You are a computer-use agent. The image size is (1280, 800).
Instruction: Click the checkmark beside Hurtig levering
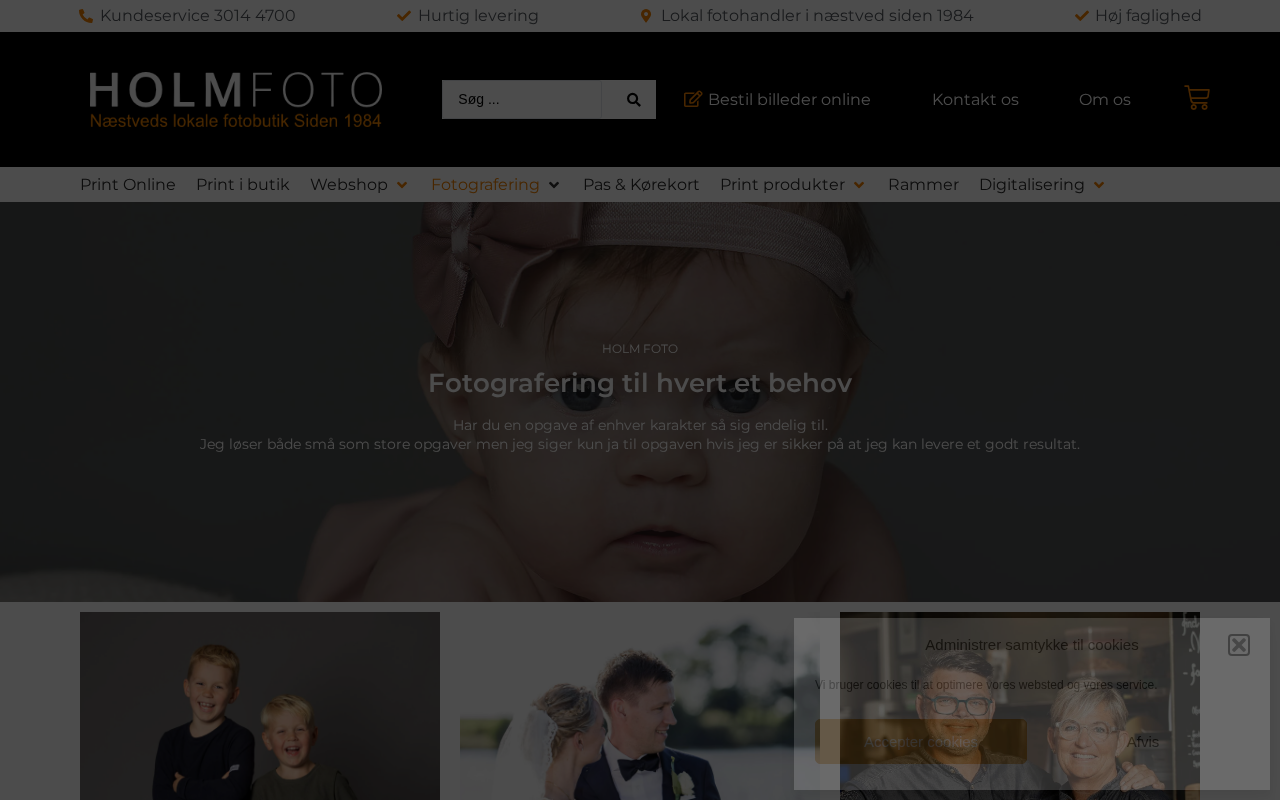click(404, 16)
